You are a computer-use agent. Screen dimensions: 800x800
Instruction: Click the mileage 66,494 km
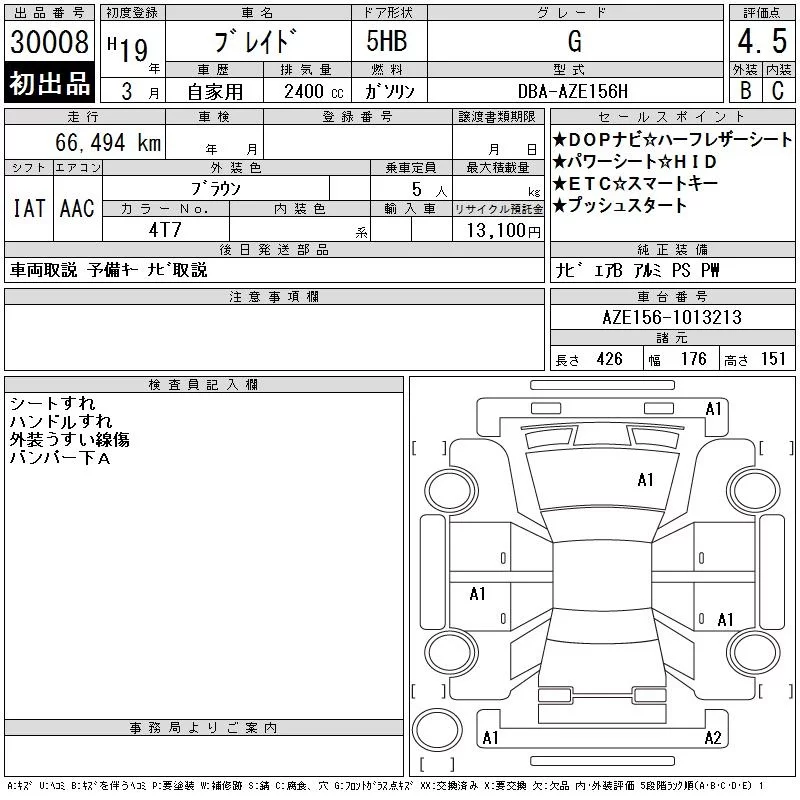[108, 142]
